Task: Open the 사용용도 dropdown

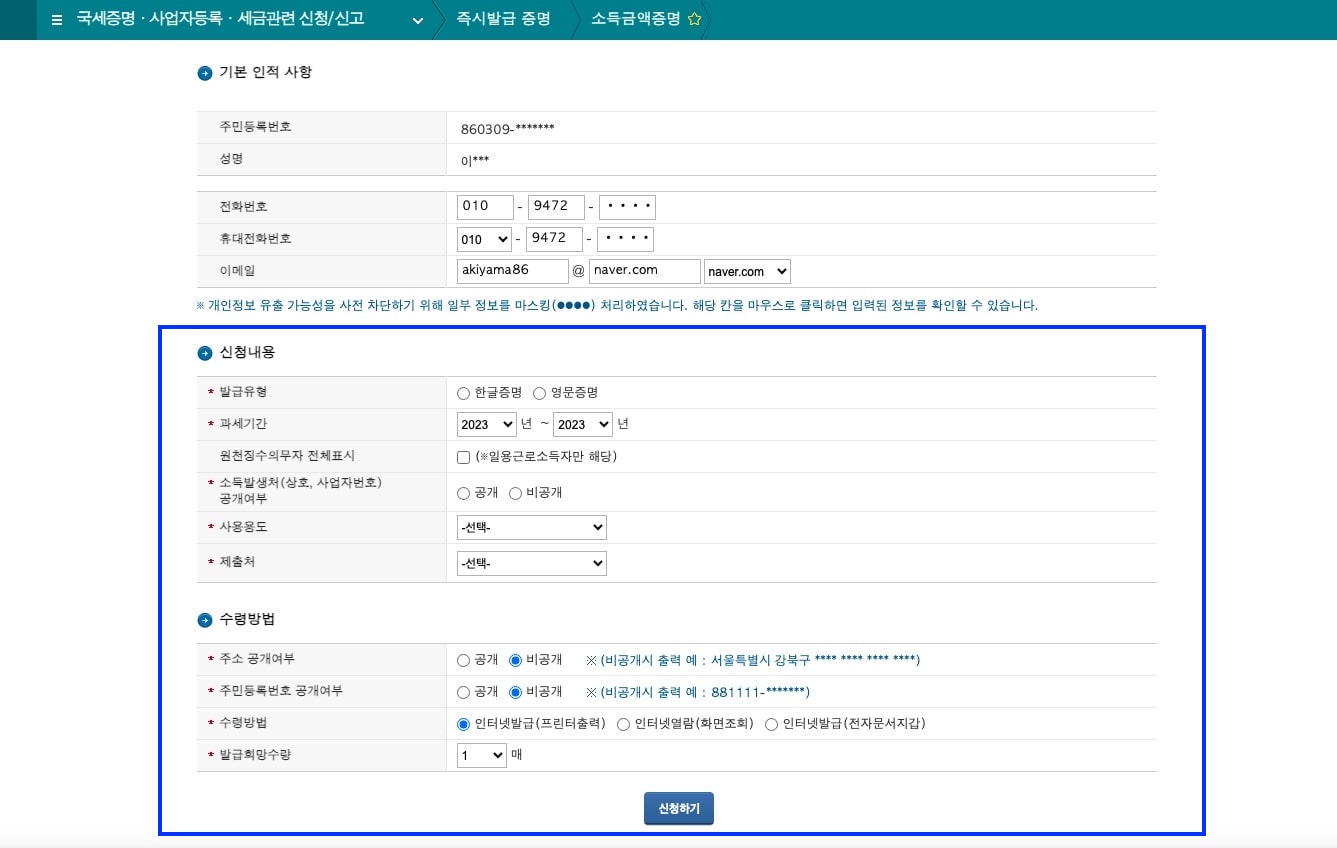Action: coord(532,527)
